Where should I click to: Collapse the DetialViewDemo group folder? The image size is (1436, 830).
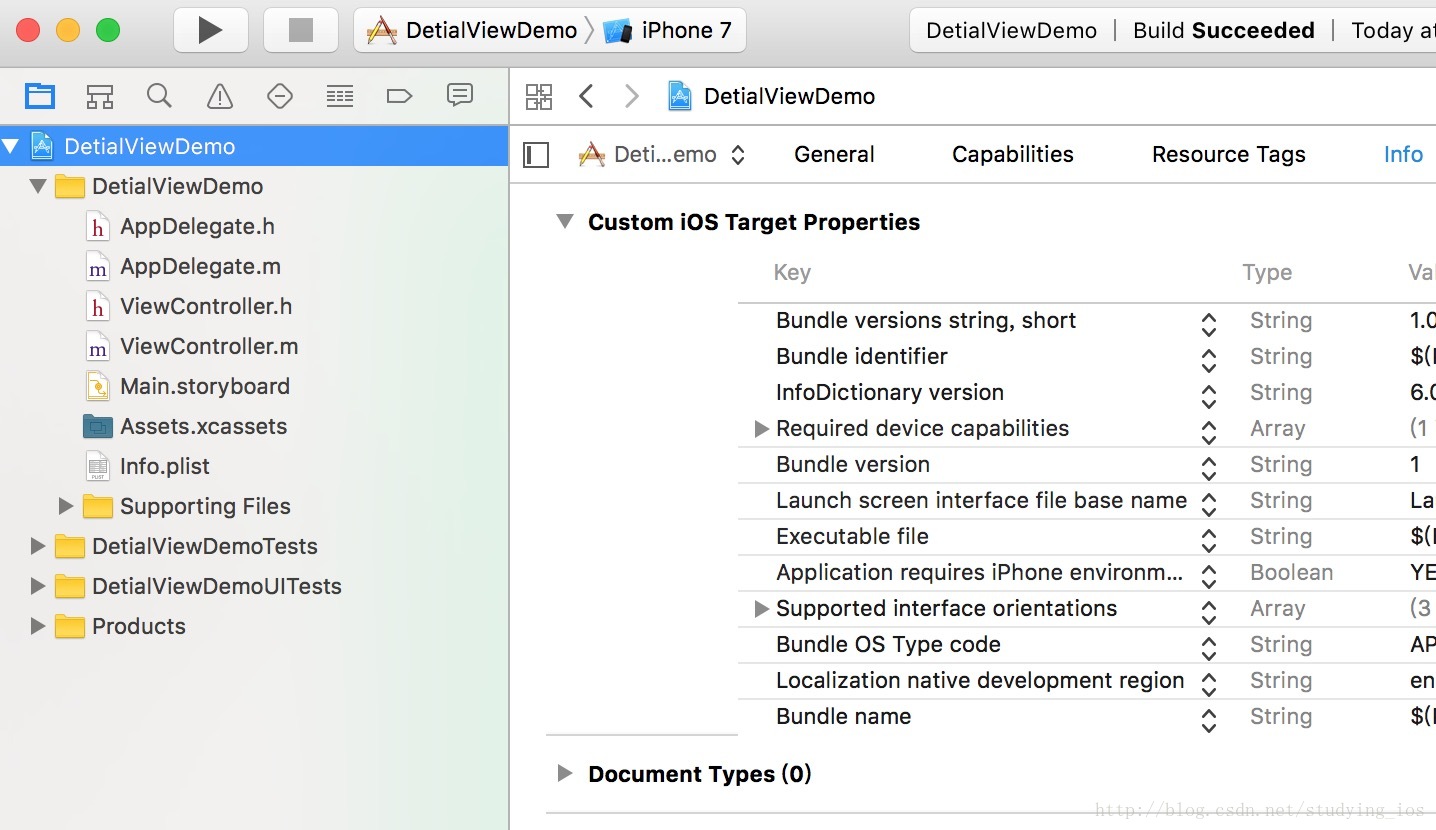pyautogui.click(x=38, y=187)
